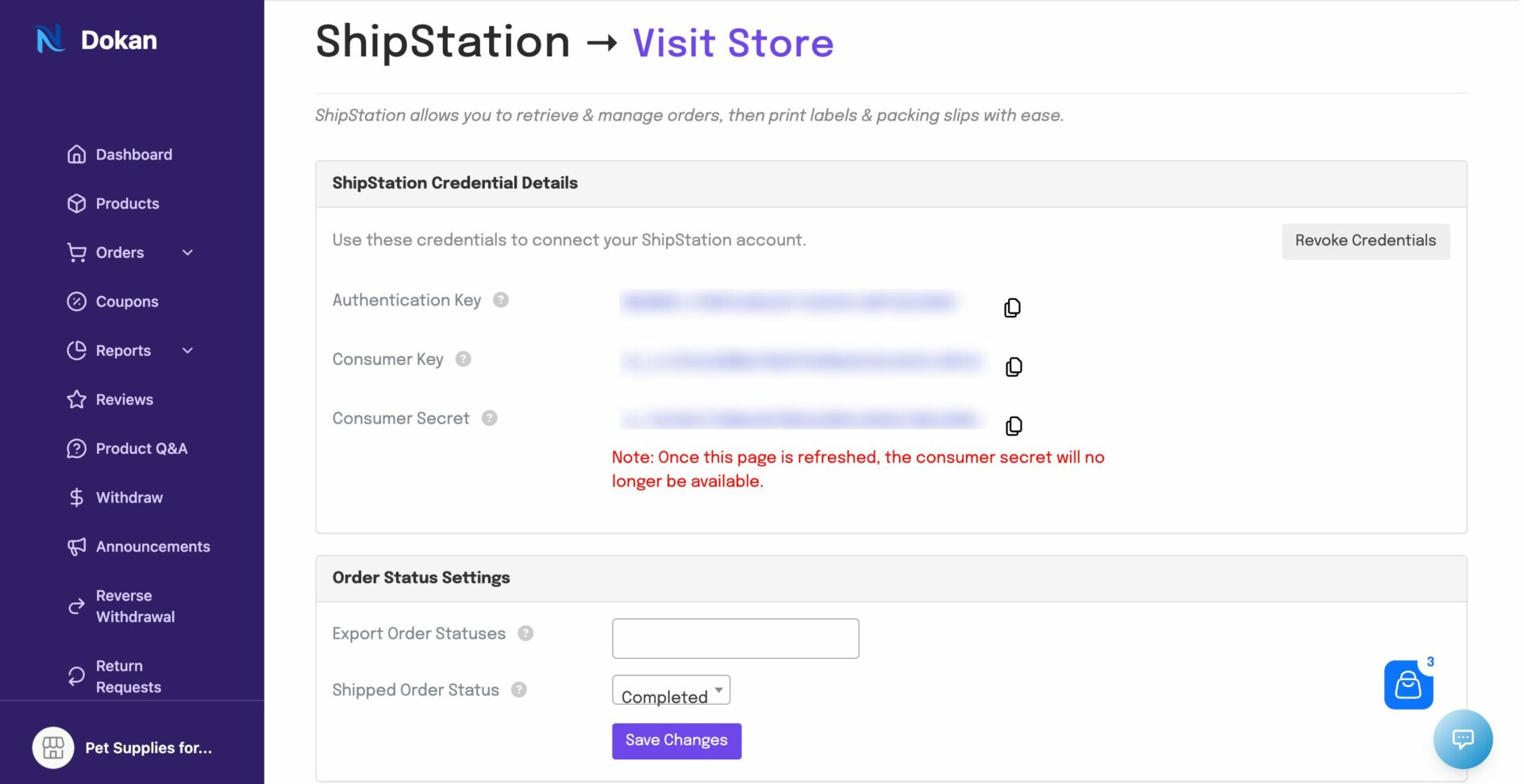Image resolution: width=1524 pixels, height=784 pixels.
Task: Open Product Q&A
Action: [x=141, y=448]
